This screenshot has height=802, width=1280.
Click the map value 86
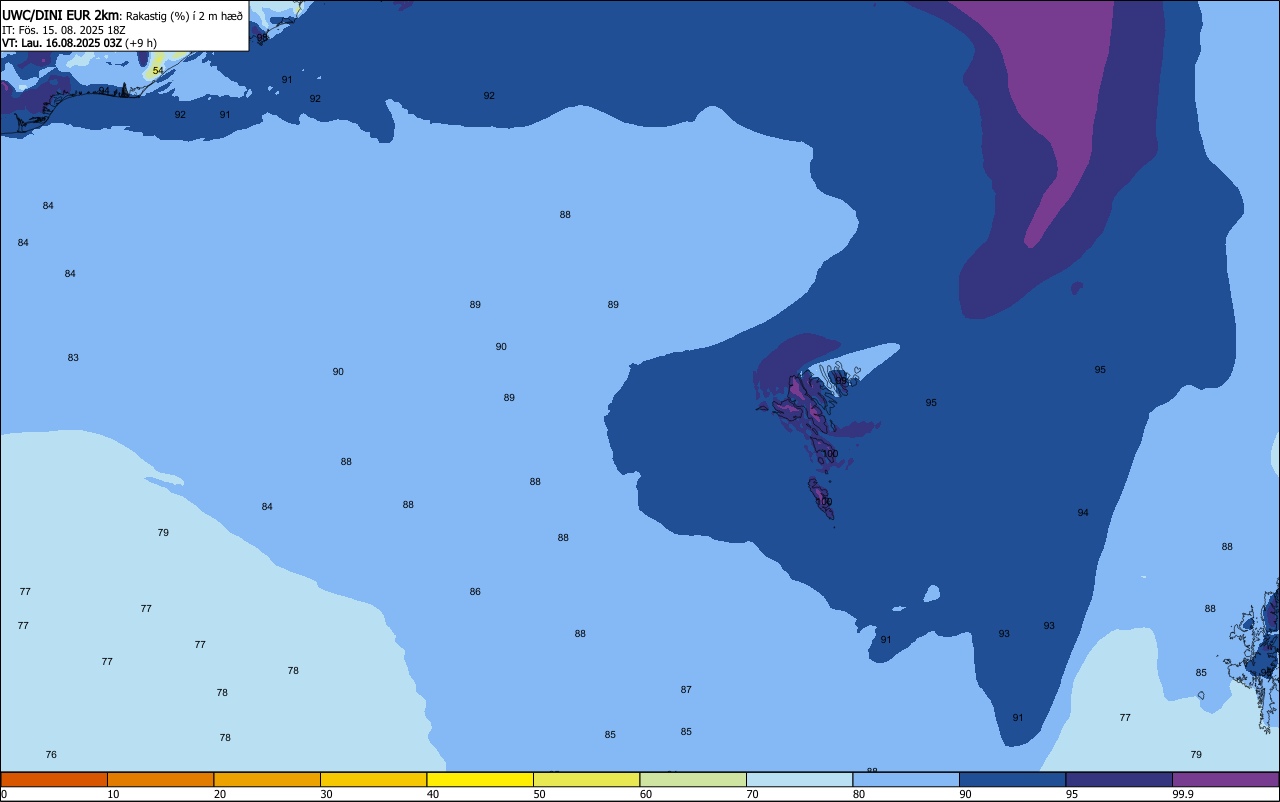point(475,592)
